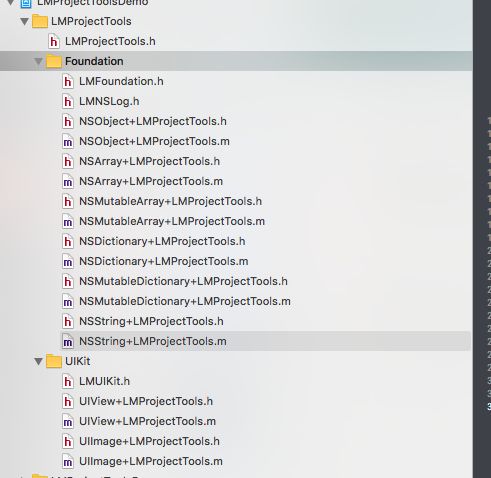Image resolution: width=491 pixels, height=478 pixels.
Task: Select NSMutableArray+LMProjectTools.h file name
Action: (170, 201)
